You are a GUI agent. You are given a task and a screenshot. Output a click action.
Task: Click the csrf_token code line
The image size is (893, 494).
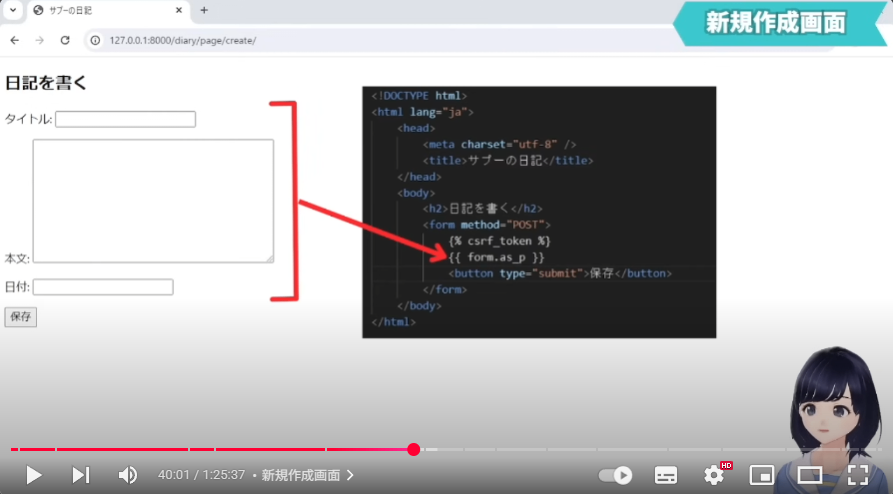(499, 241)
